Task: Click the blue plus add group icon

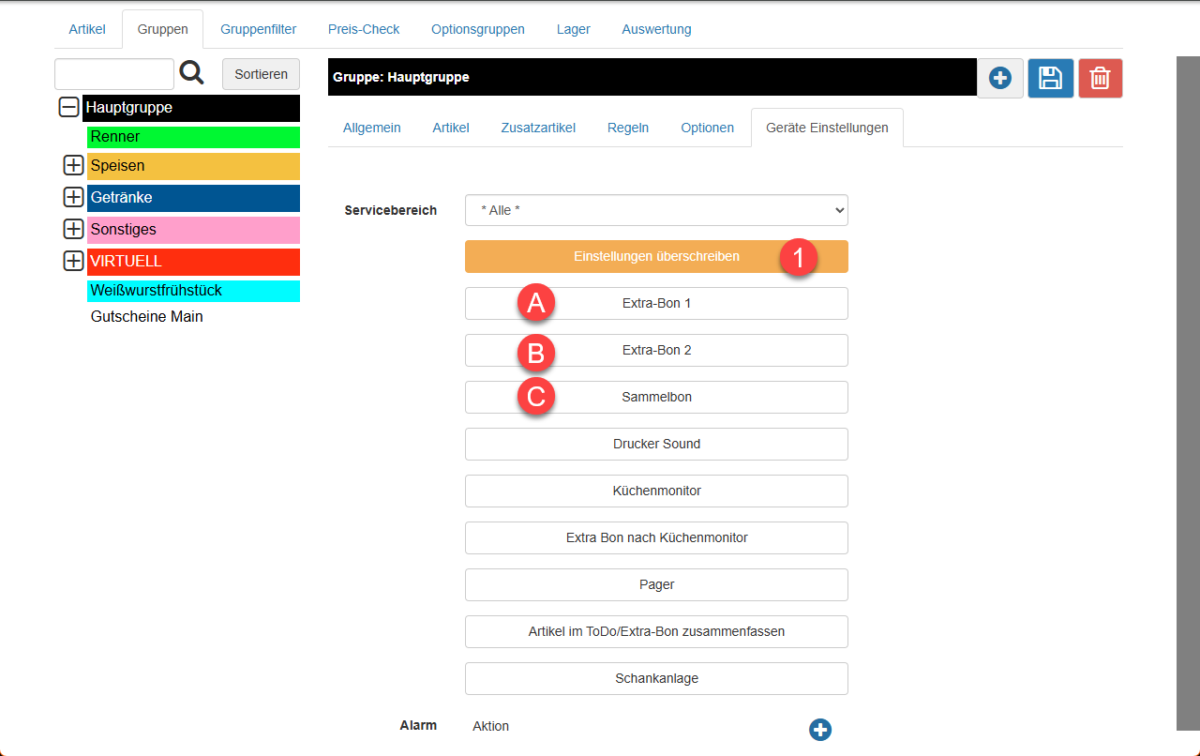Action: (x=1000, y=78)
